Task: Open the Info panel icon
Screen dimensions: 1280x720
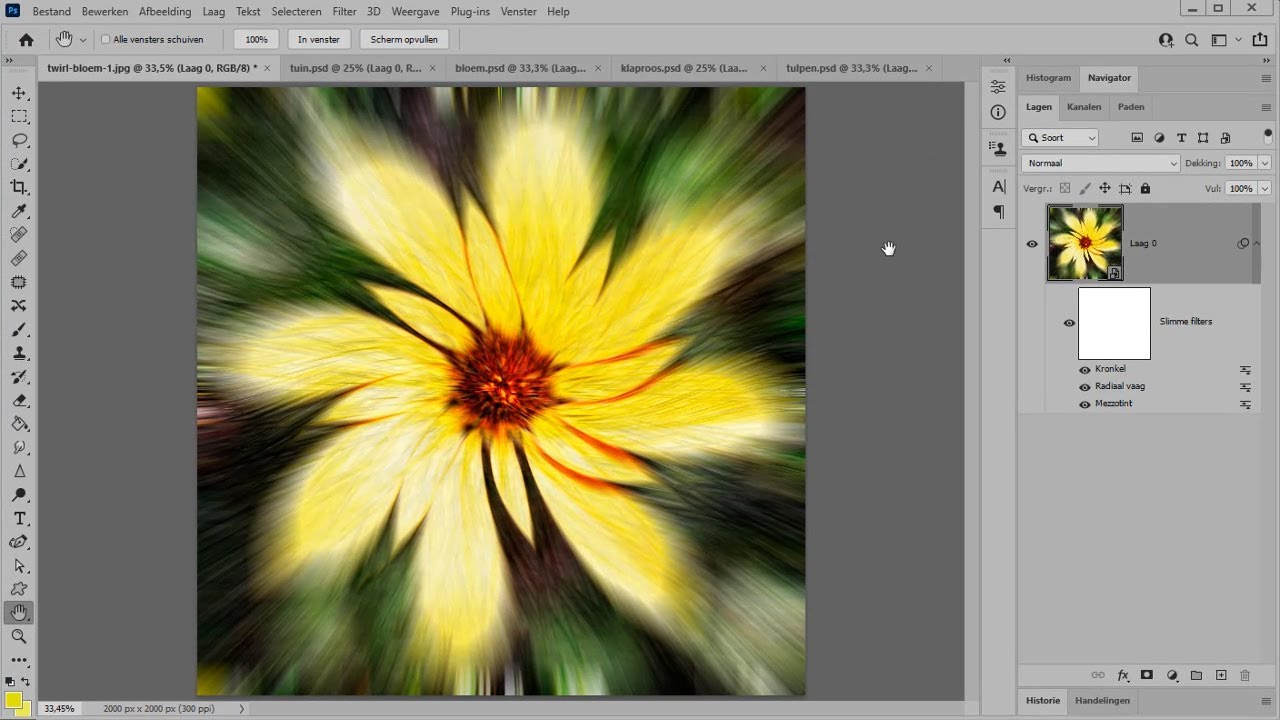Action: click(x=998, y=112)
